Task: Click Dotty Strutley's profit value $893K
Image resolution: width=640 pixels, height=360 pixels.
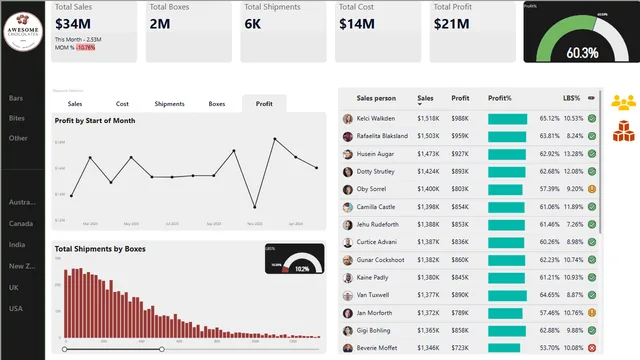Action: (x=460, y=171)
